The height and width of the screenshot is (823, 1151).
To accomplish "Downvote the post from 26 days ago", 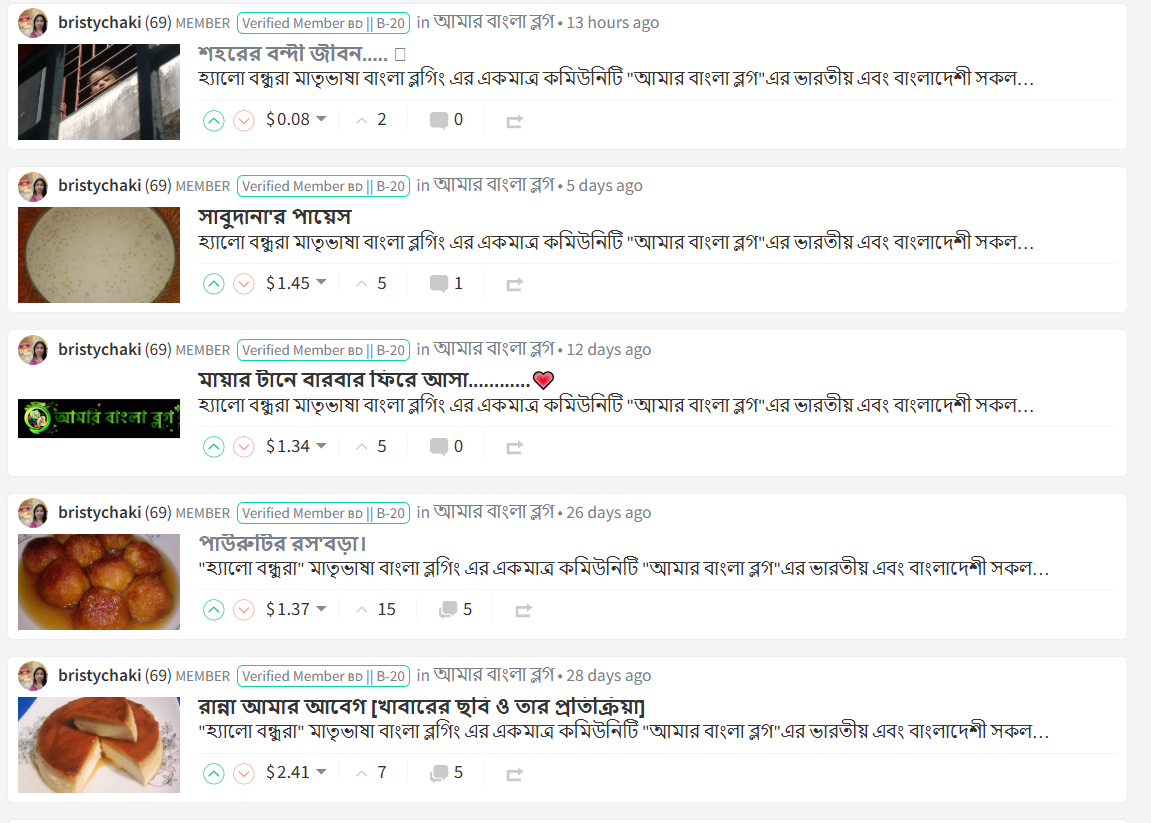I will pos(244,609).
